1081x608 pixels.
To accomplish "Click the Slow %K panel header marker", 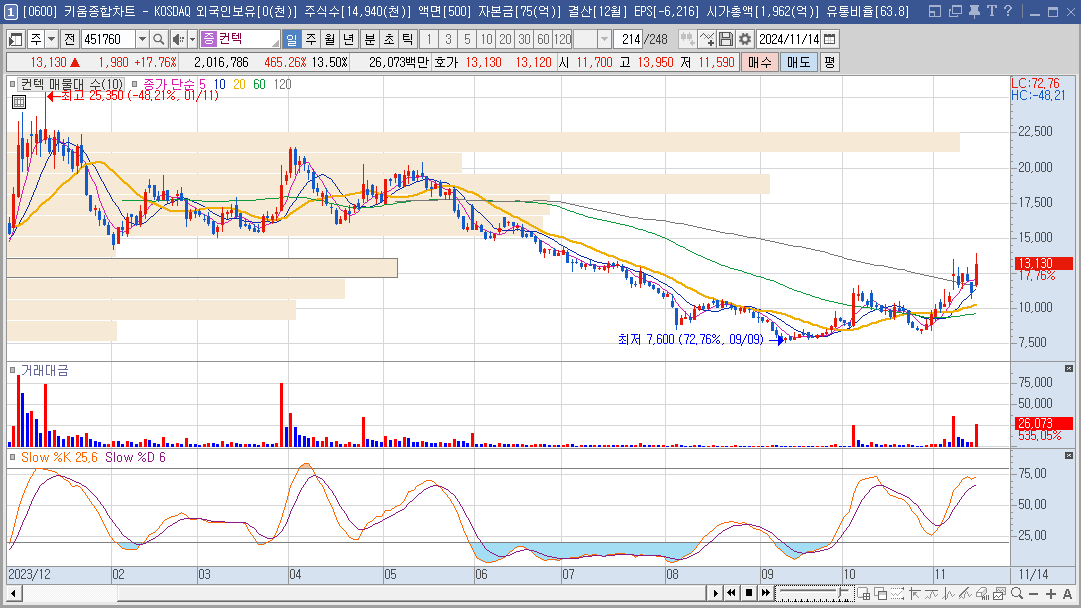I will click(x=12, y=457).
